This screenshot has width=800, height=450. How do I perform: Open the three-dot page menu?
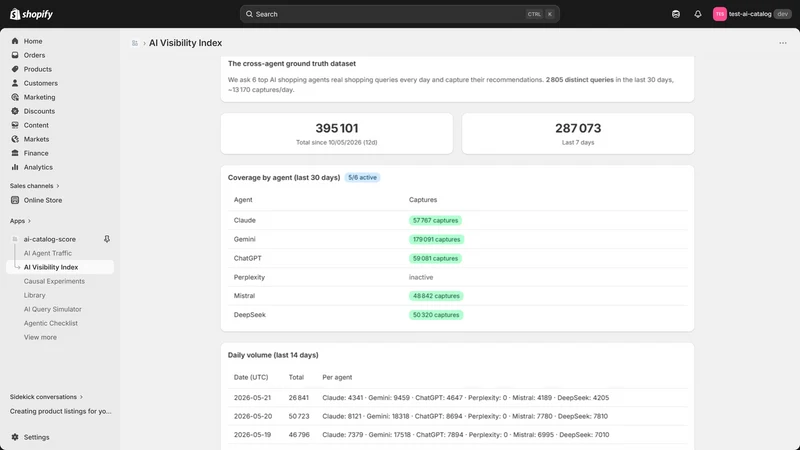(x=783, y=43)
